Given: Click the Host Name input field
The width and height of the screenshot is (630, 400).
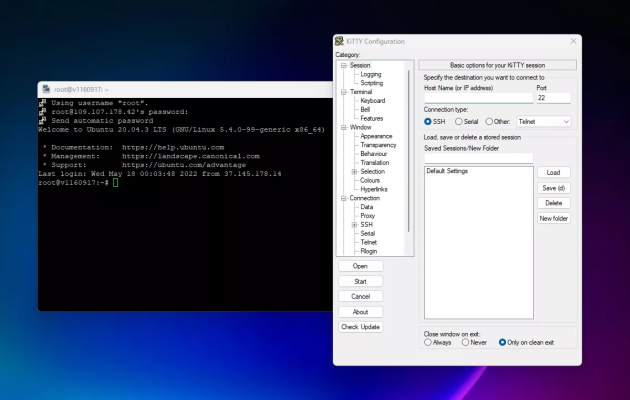Looking at the screenshot, I should pos(477,98).
